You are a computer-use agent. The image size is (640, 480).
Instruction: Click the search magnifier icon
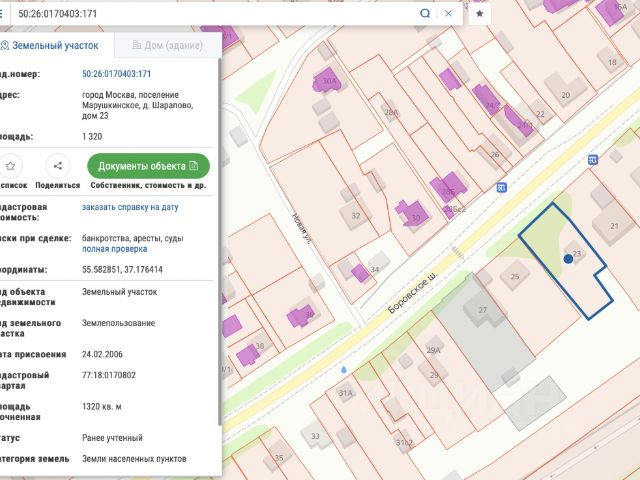point(425,14)
